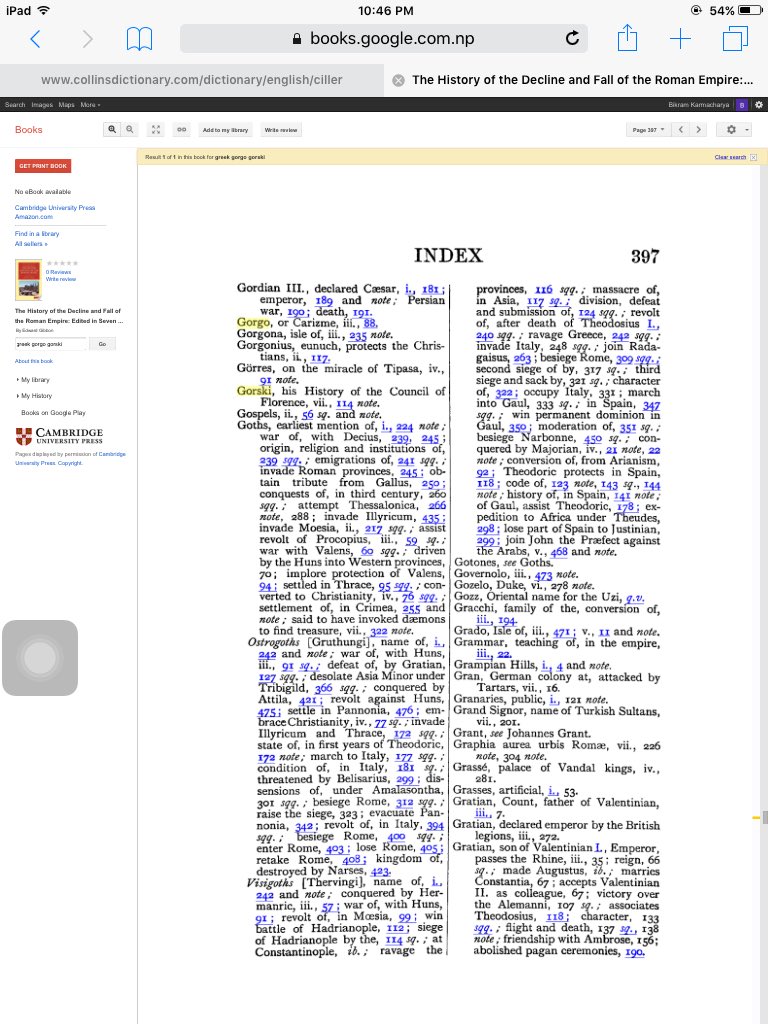
Task: Open All sellers link
Action: coord(31,244)
